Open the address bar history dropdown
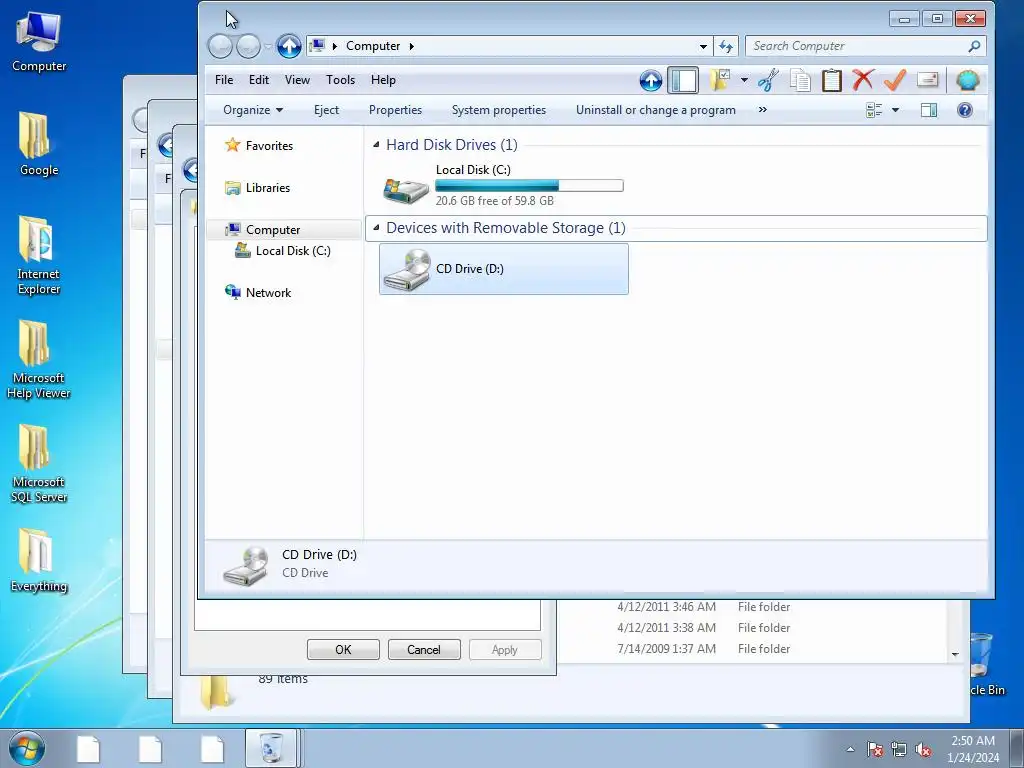 tap(703, 46)
